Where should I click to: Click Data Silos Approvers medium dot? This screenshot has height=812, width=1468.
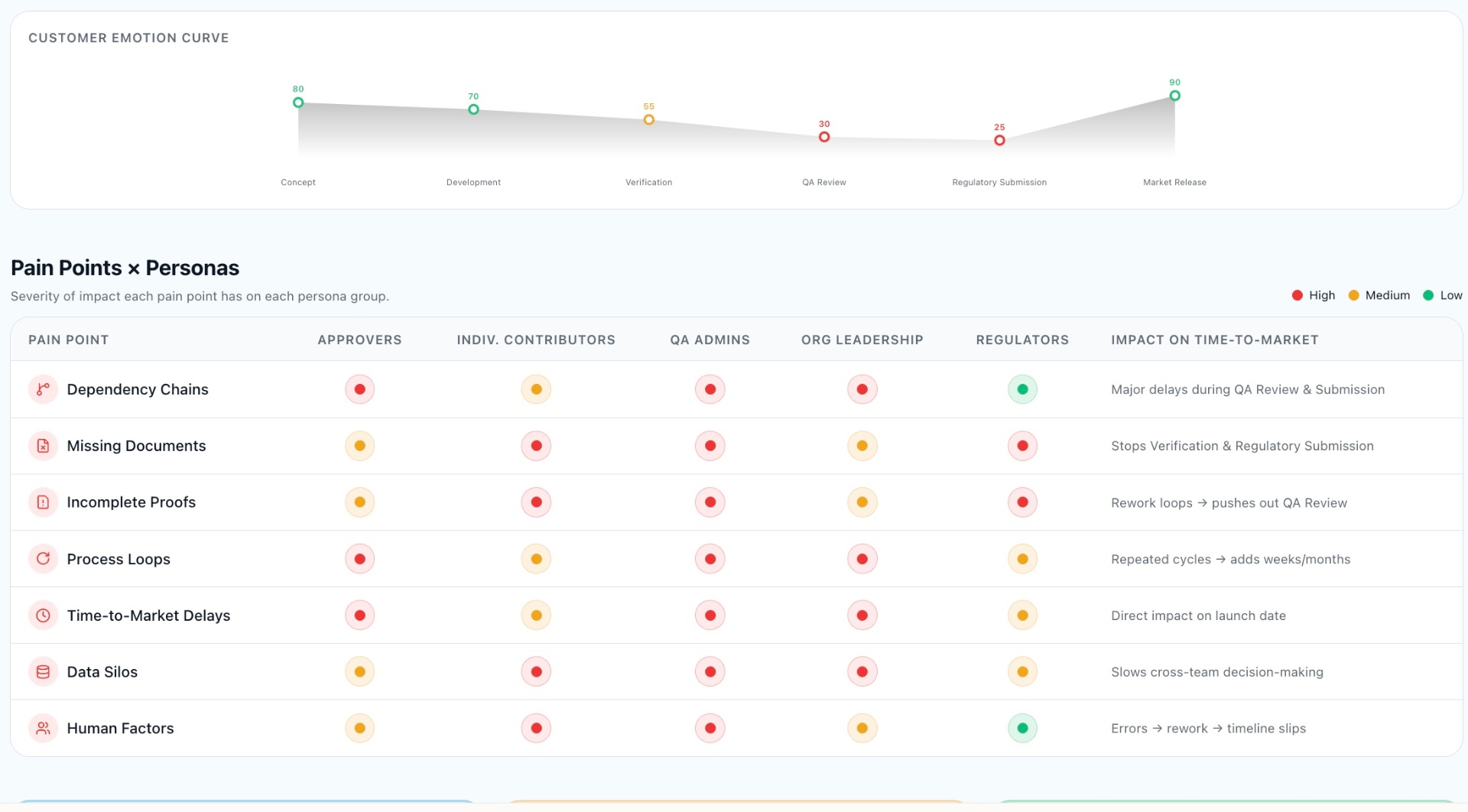point(359,672)
